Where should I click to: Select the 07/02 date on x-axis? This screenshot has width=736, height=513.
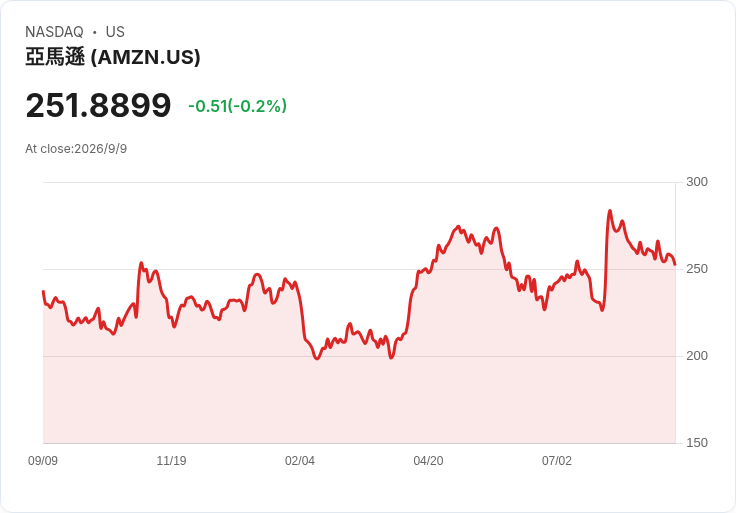click(x=557, y=460)
